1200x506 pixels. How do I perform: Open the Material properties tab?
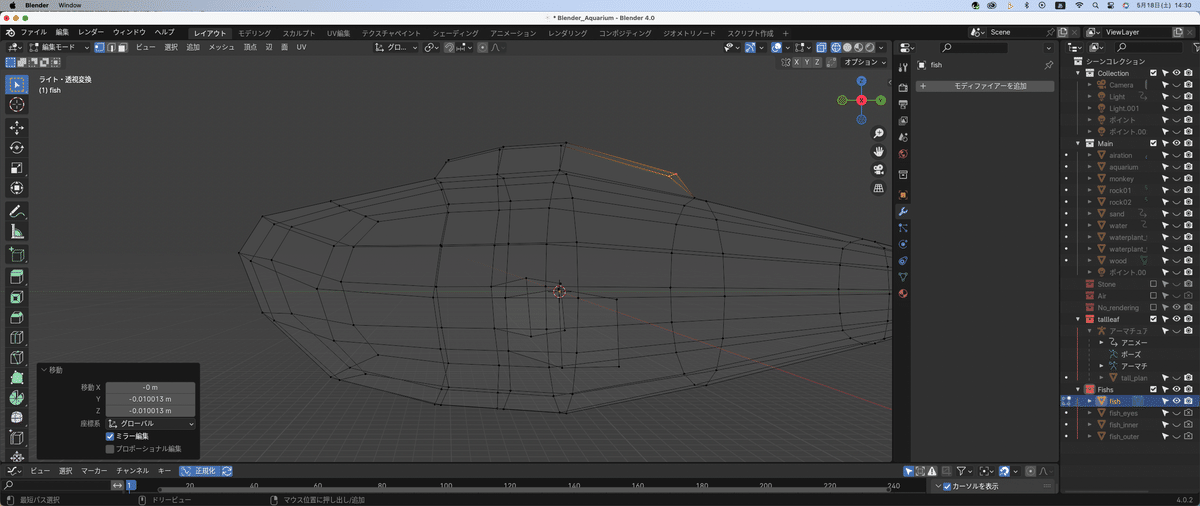pyautogui.click(x=903, y=293)
